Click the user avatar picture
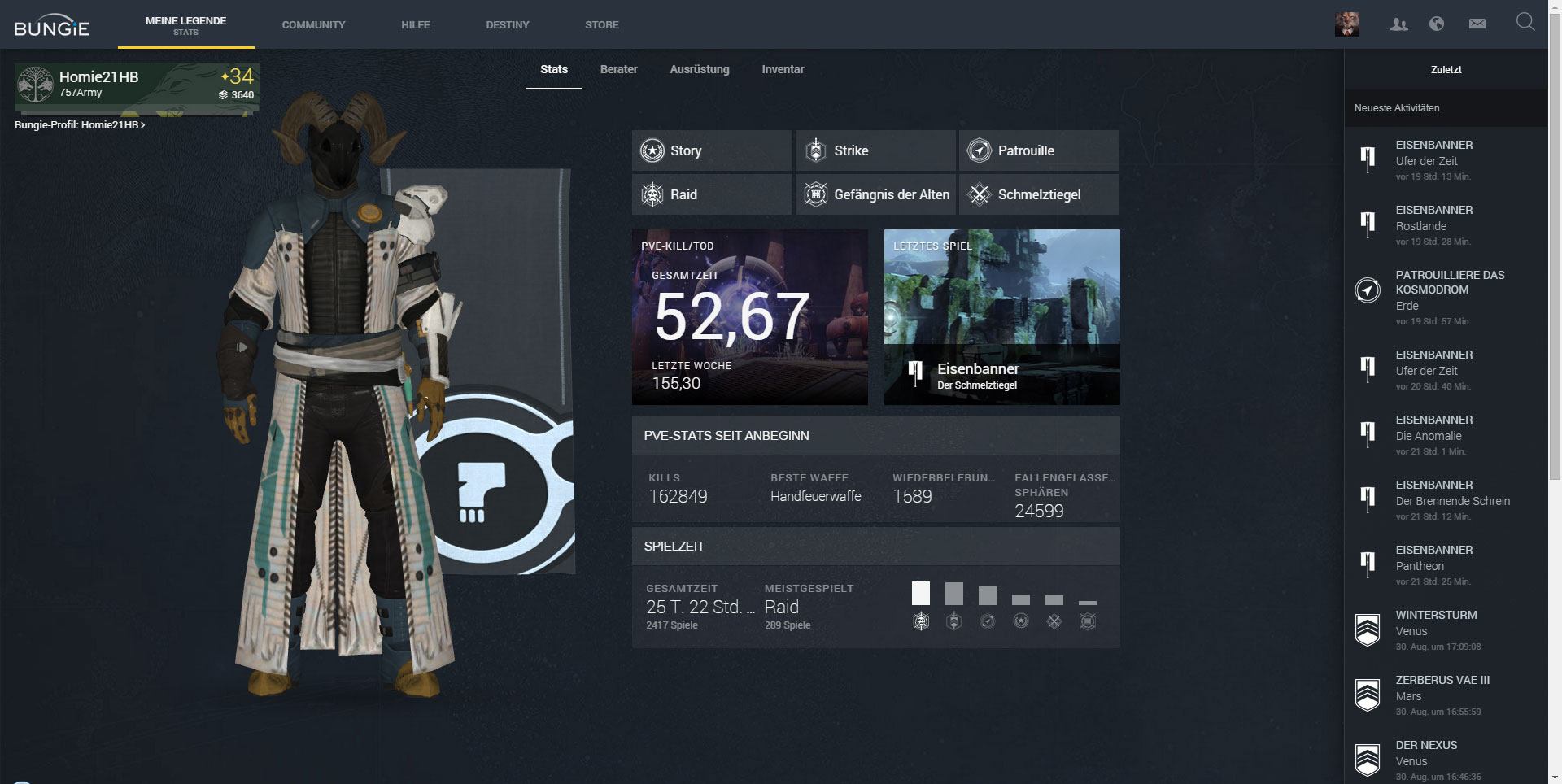This screenshot has width=1562, height=784. [1347, 24]
